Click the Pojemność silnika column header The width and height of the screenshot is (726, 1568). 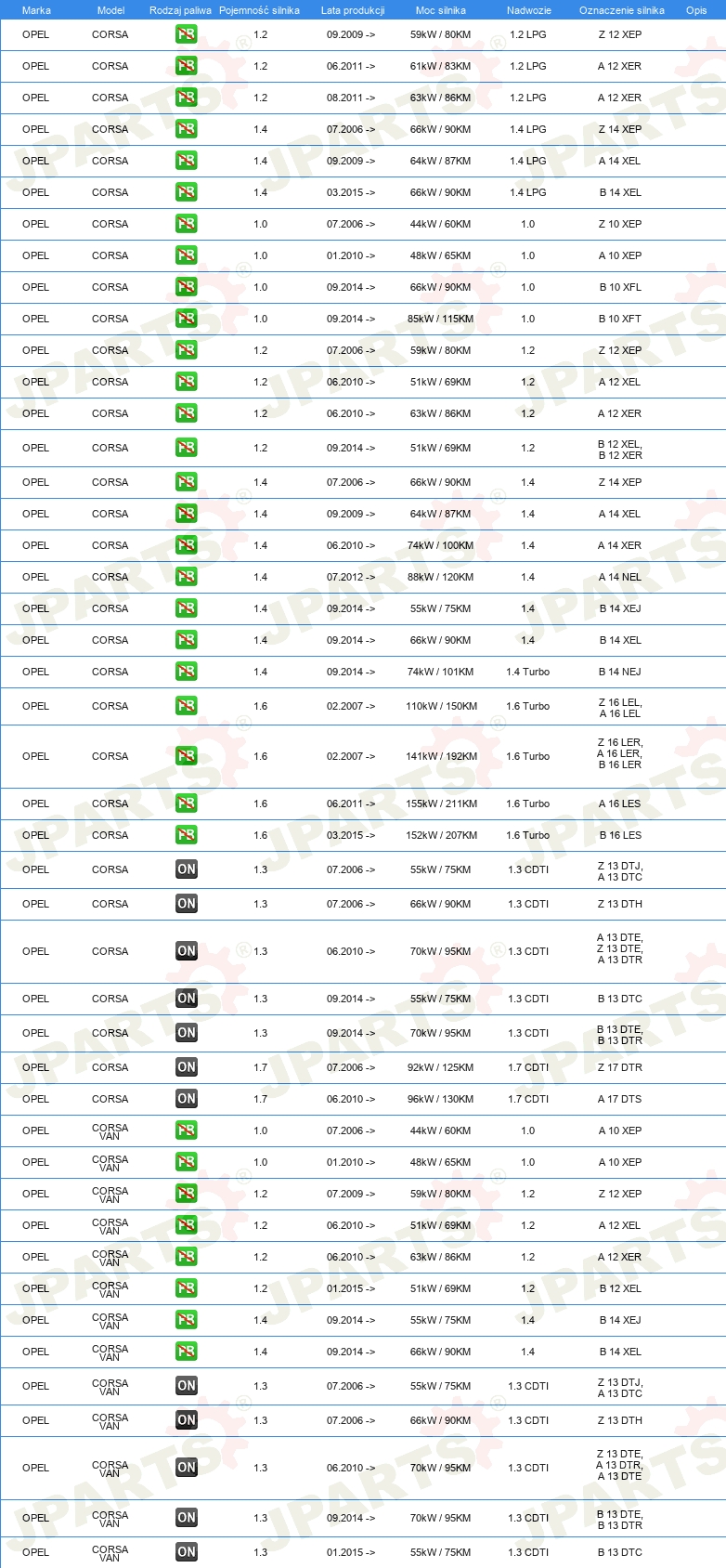pyautogui.click(x=260, y=10)
